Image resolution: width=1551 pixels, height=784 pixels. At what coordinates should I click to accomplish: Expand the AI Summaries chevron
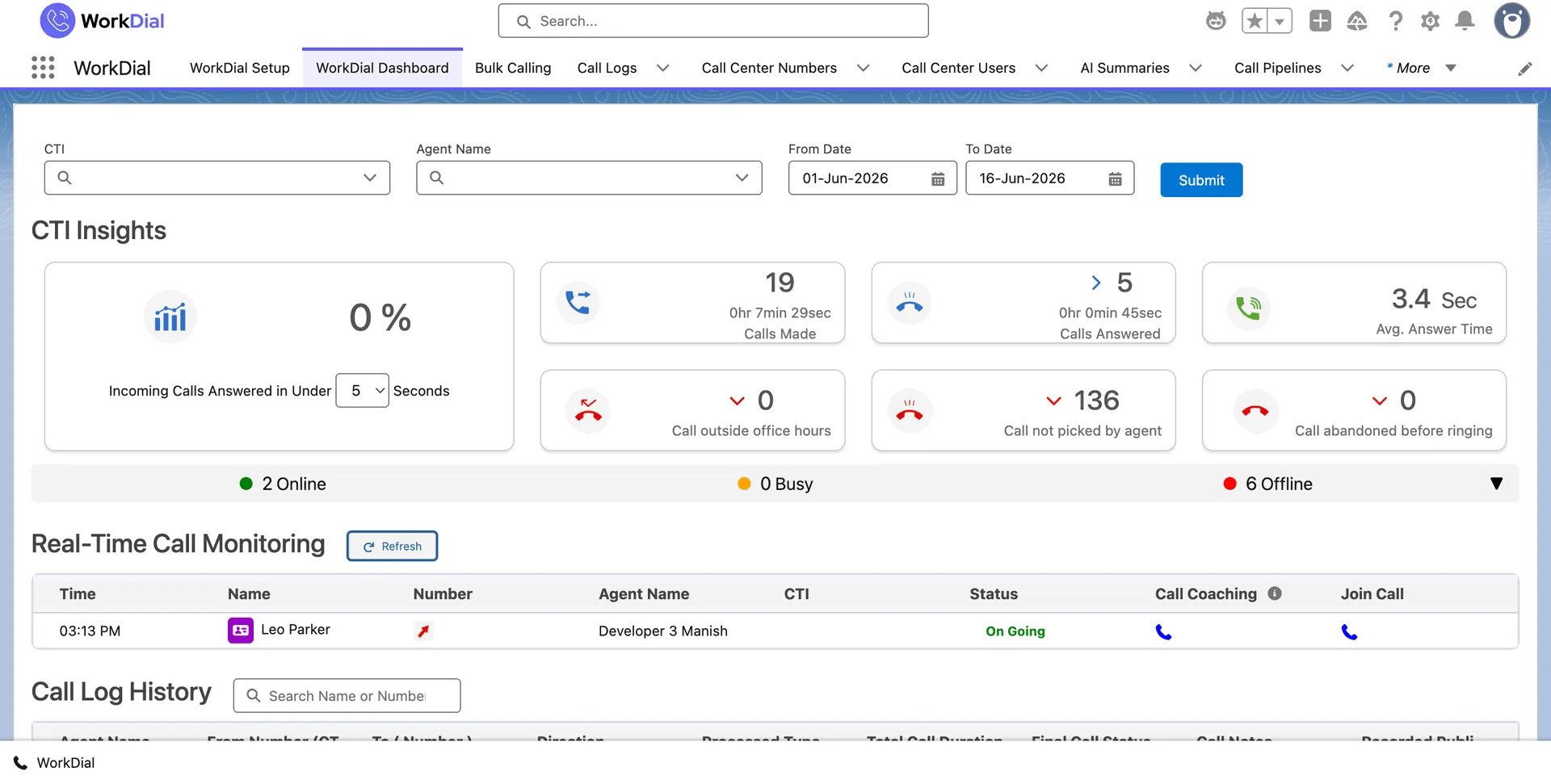coord(1196,68)
